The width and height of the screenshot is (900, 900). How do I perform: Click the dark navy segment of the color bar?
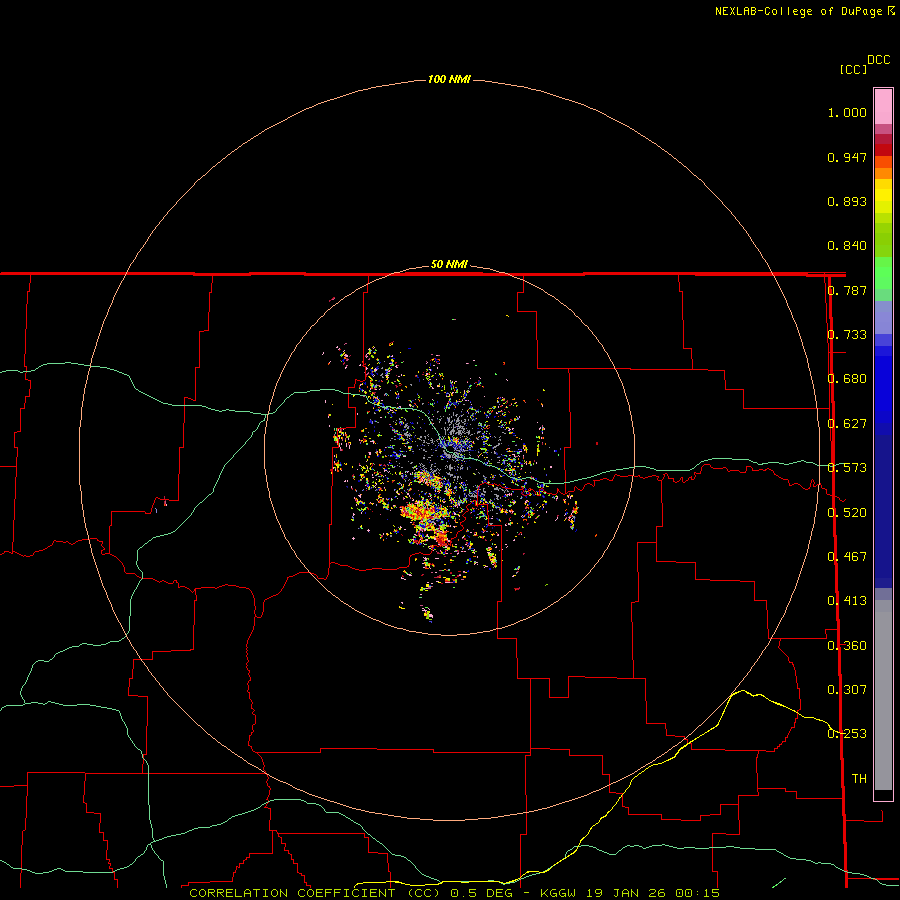[x=883, y=511]
